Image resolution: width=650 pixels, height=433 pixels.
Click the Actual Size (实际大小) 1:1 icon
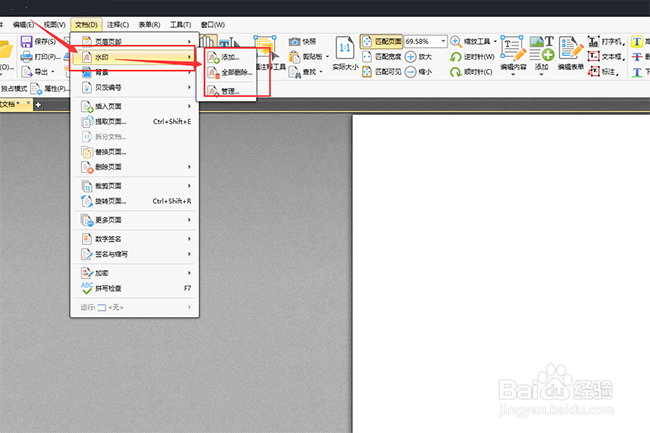pyautogui.click(x=345, y=48)
